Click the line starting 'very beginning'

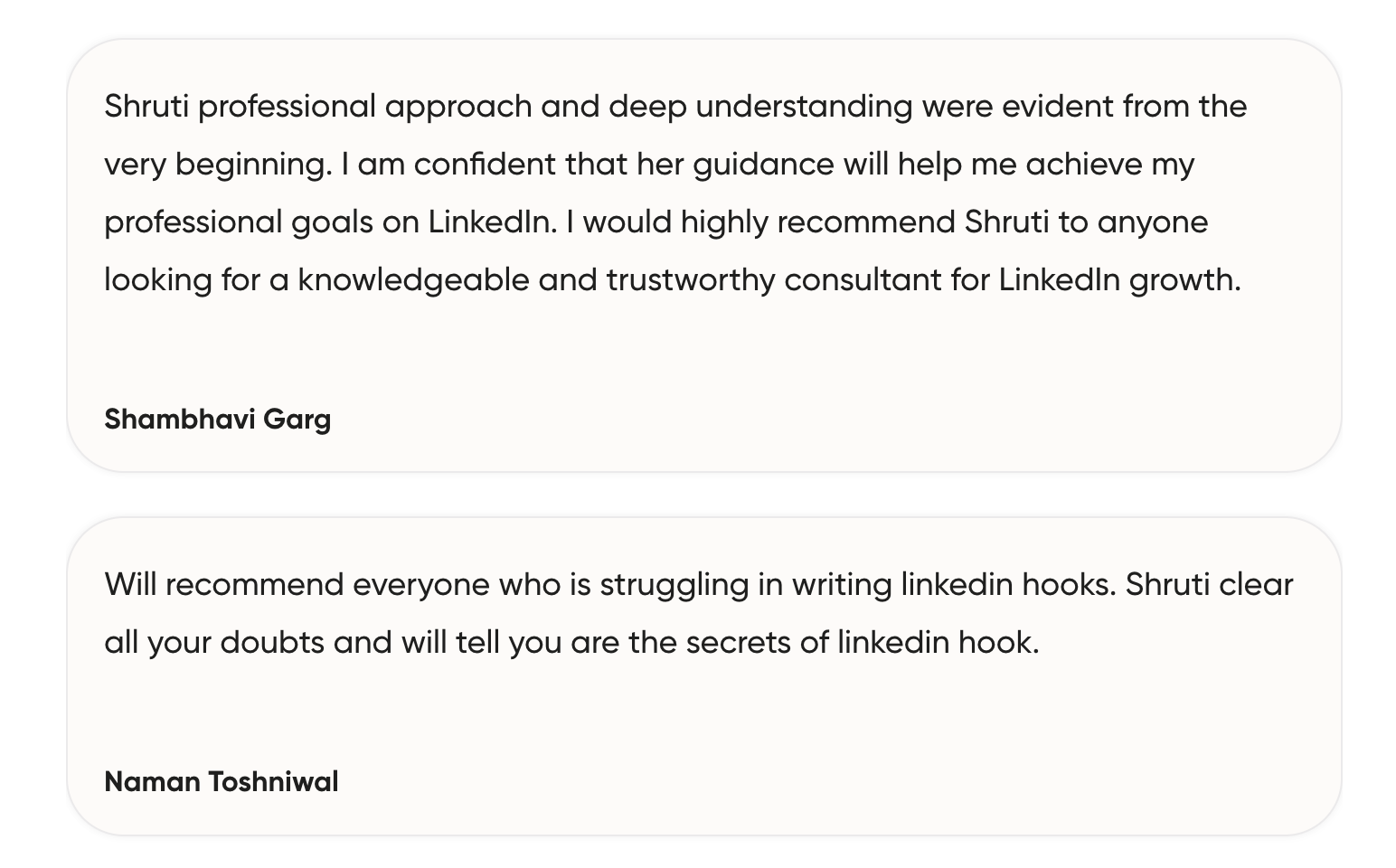pos(649,165)
